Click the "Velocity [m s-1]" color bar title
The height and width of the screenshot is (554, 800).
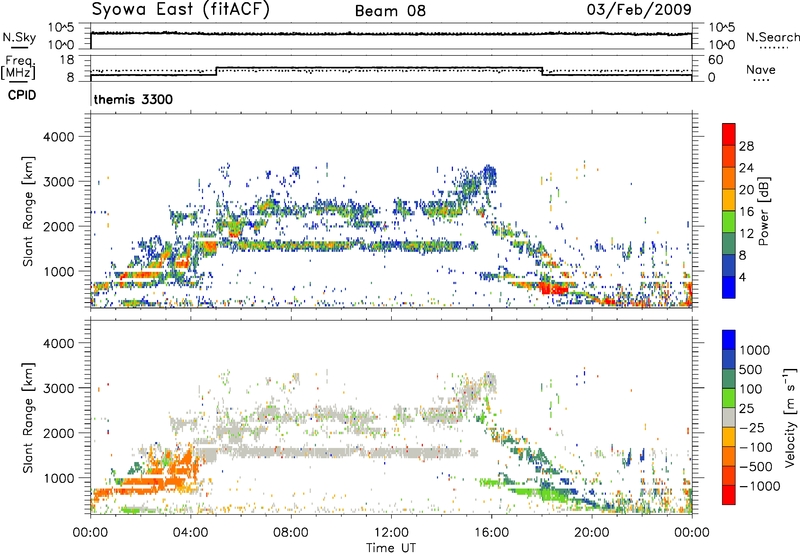point(791,417)
